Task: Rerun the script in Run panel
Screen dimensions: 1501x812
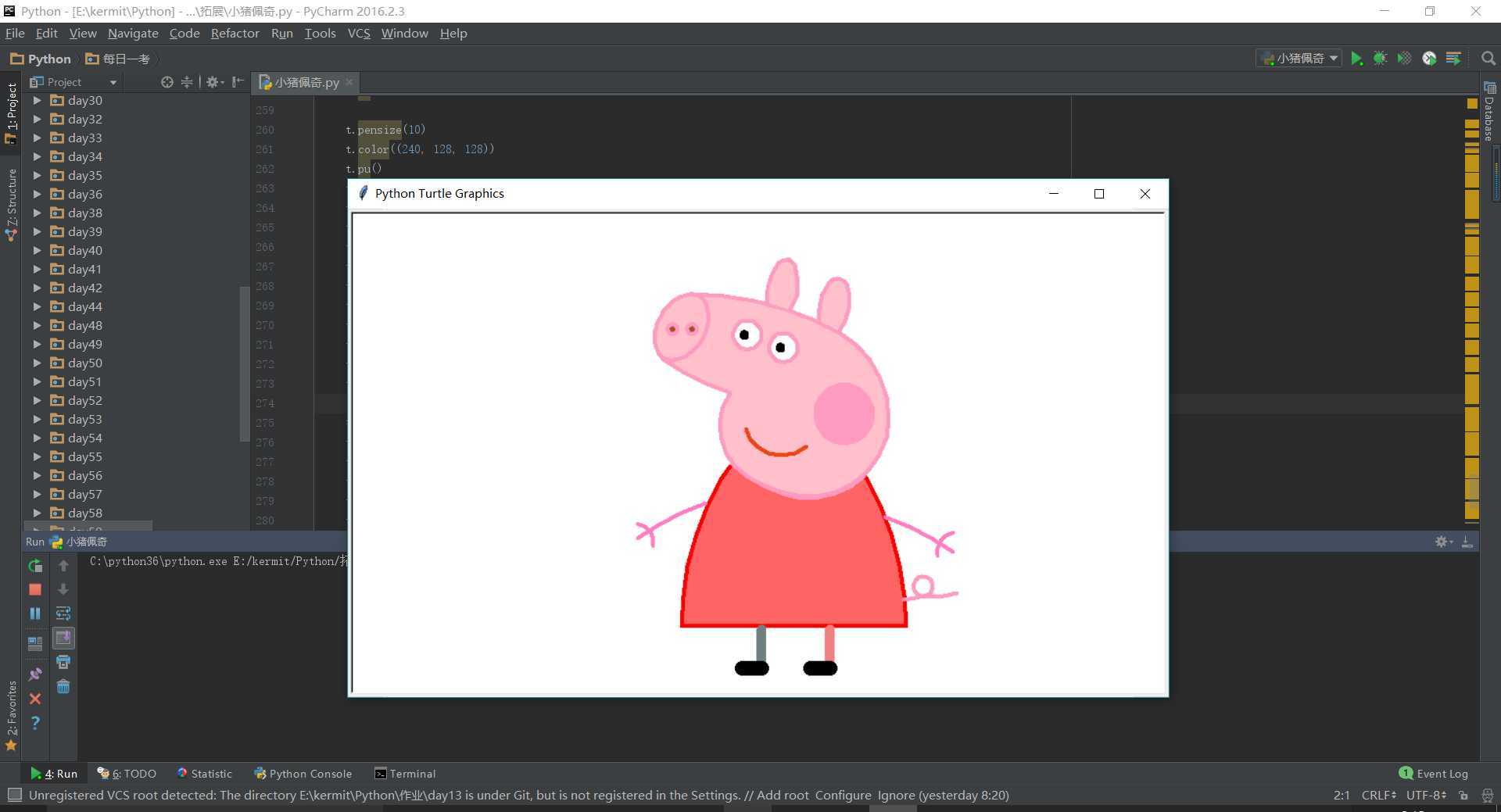Action: click(x=35, y=566)
